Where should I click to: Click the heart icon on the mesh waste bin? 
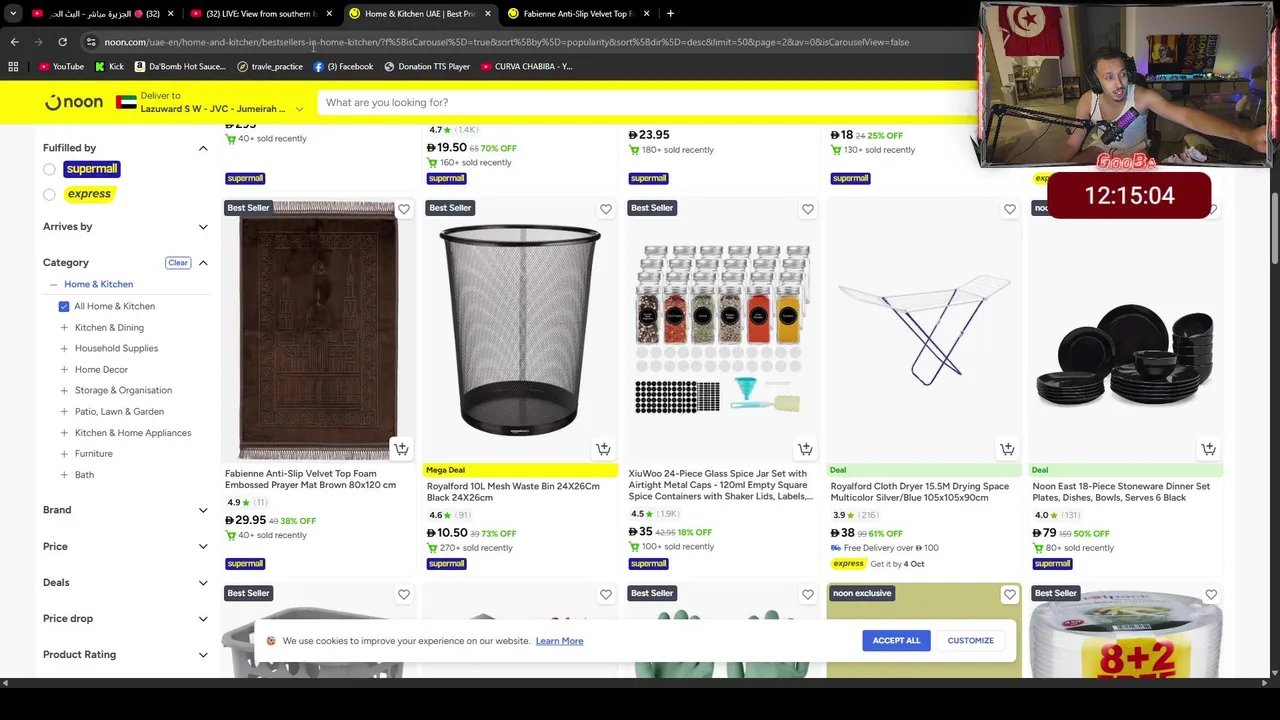(x=606, y=209)
